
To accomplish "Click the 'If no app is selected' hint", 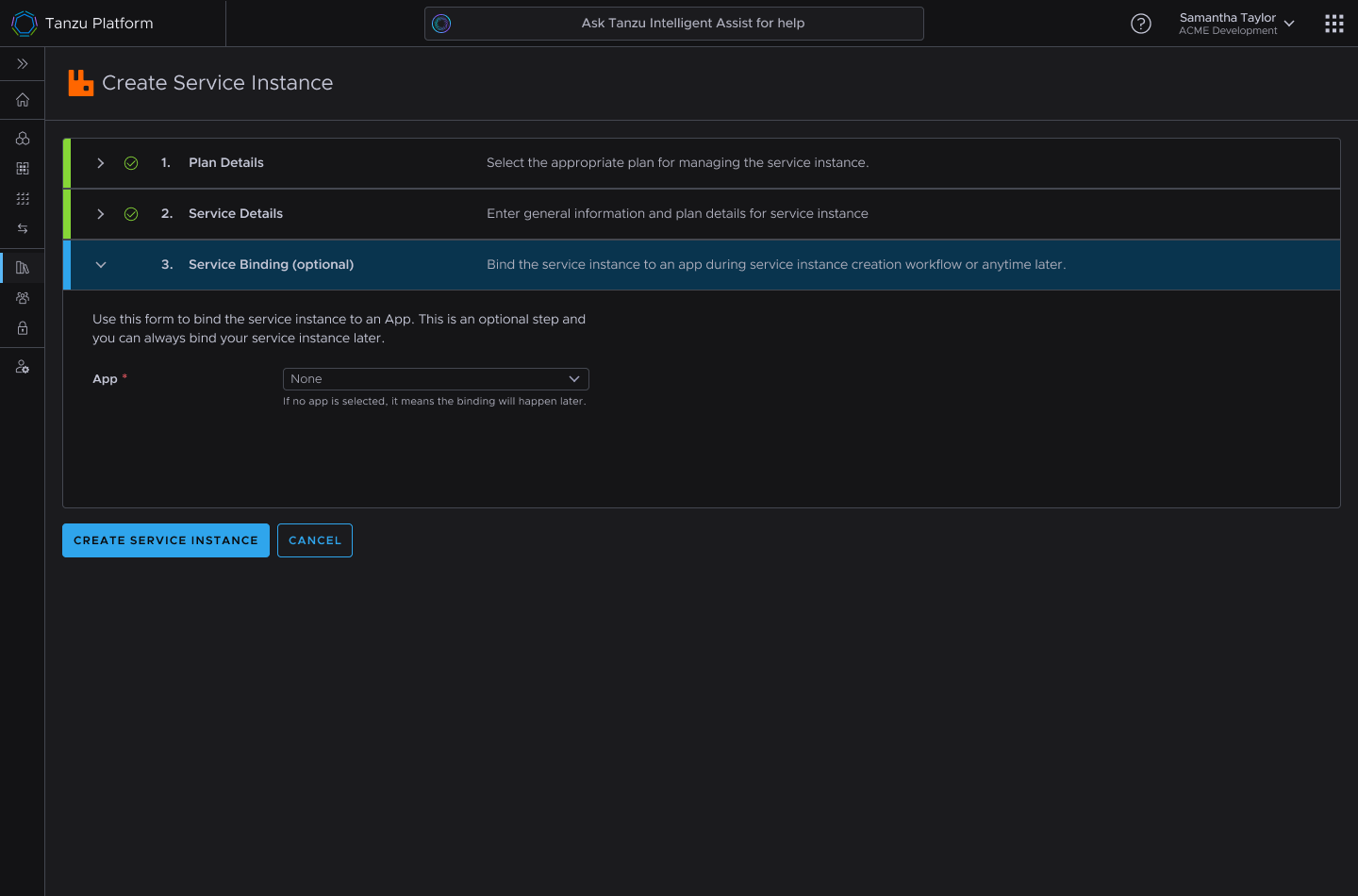I will pos(435,402).
